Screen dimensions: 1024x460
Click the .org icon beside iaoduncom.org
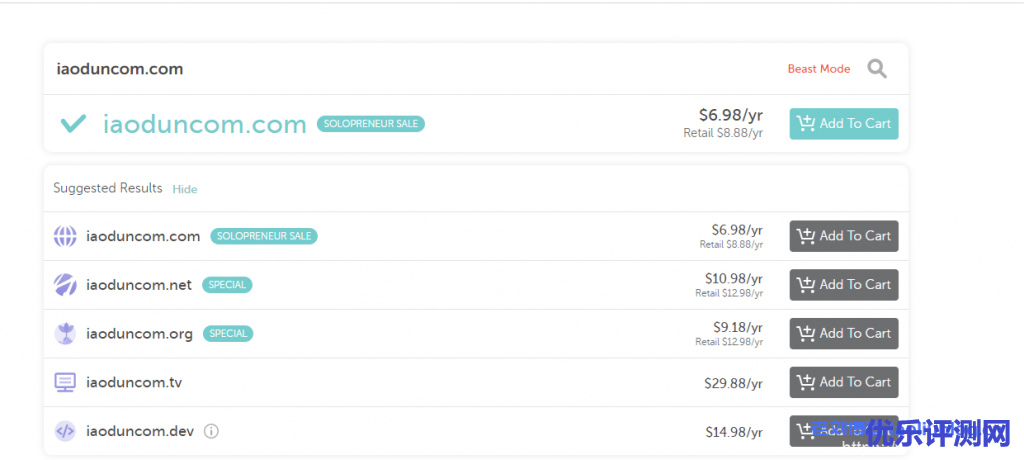(65, 334)
